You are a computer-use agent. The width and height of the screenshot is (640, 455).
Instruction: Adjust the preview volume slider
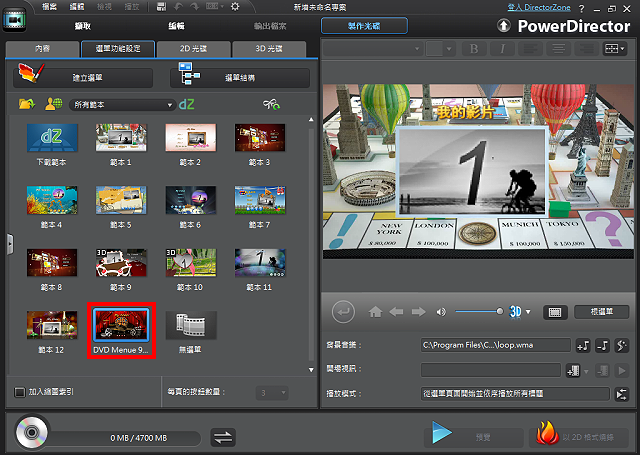(479, 312)
